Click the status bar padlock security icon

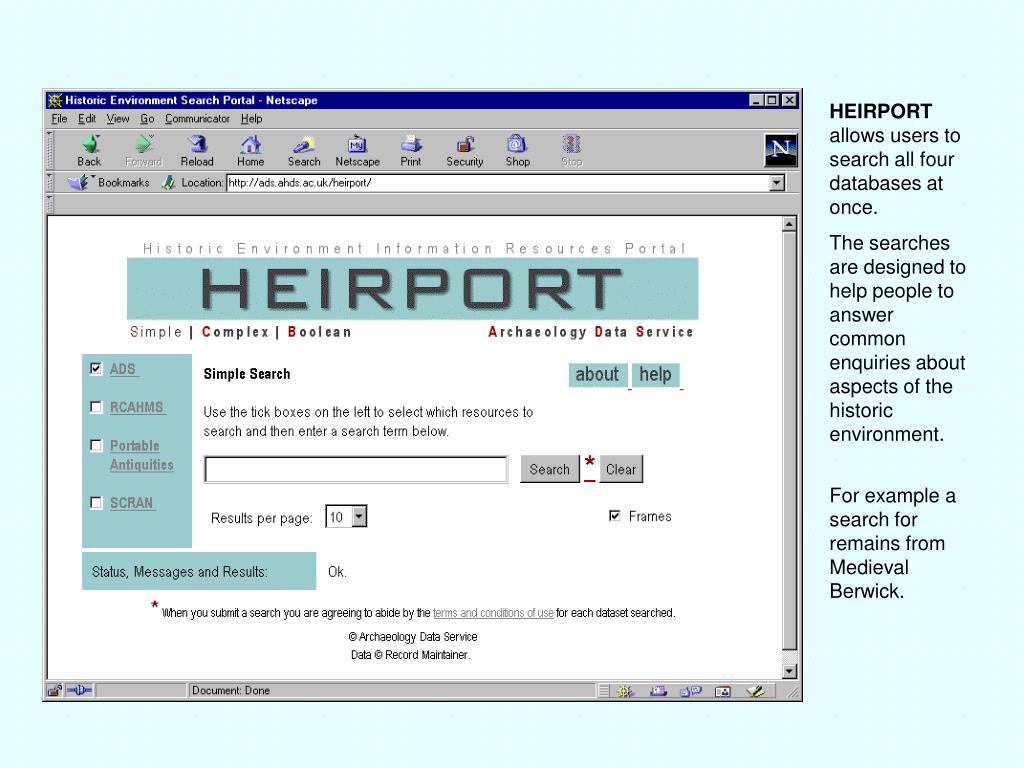coord(54,690)
